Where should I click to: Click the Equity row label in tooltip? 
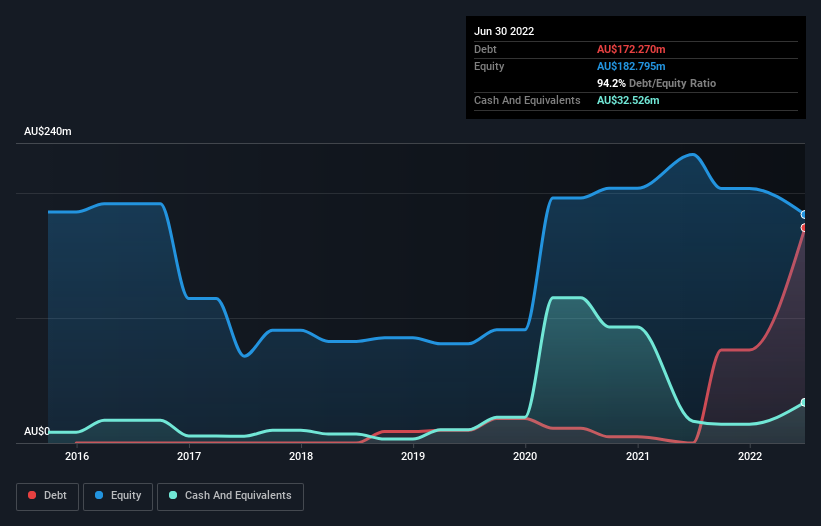[x=489, y=66]
